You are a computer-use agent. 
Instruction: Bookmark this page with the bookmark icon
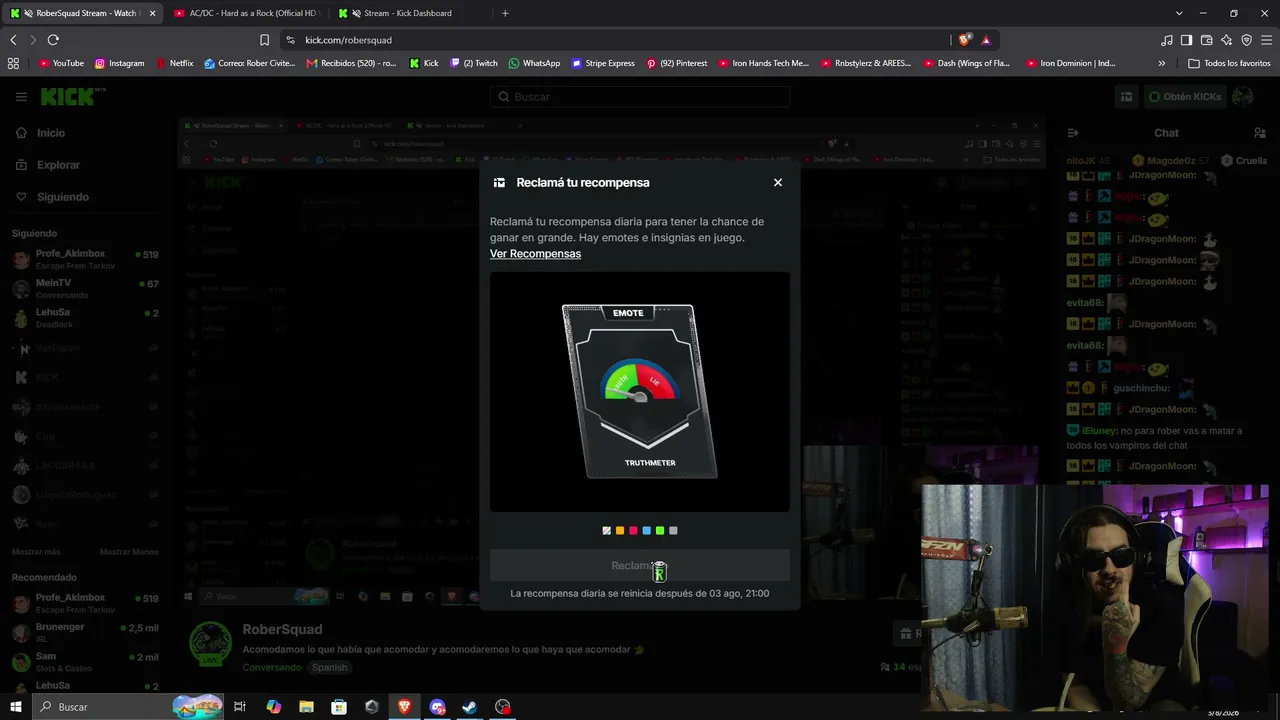[x=264, y=40]
